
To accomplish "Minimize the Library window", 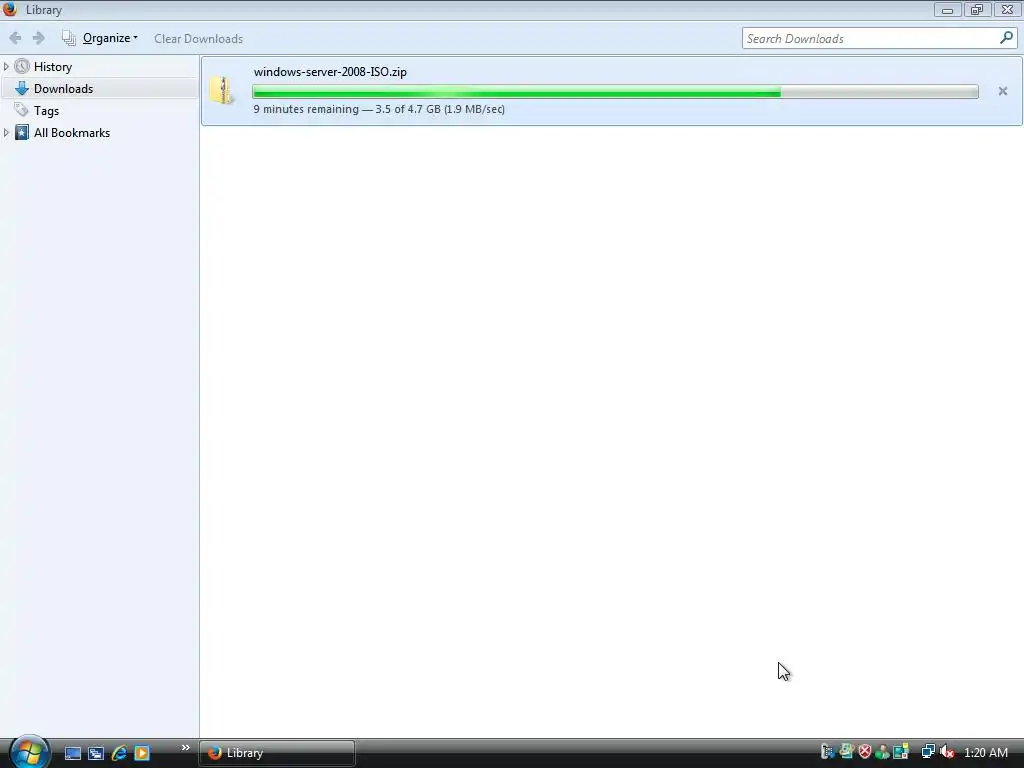I will (947, 10).
